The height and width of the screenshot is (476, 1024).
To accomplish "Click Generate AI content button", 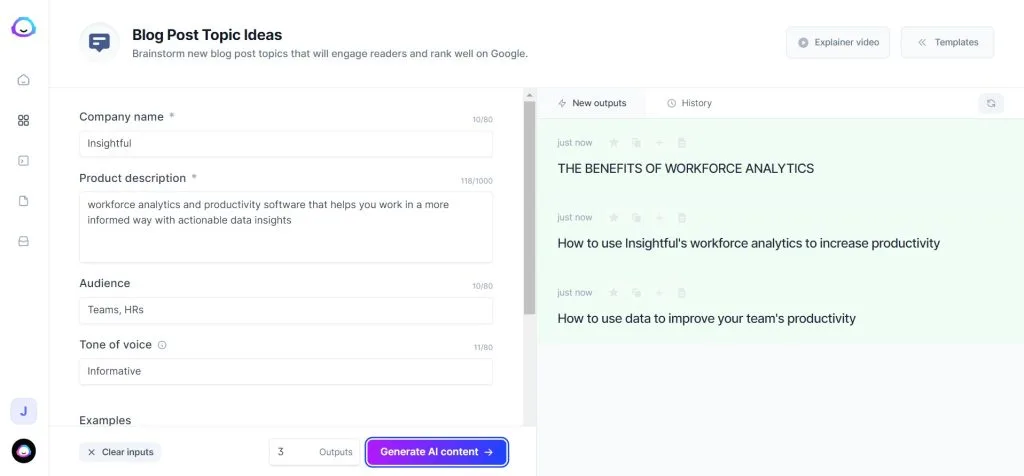I will [x=437, y=452].
